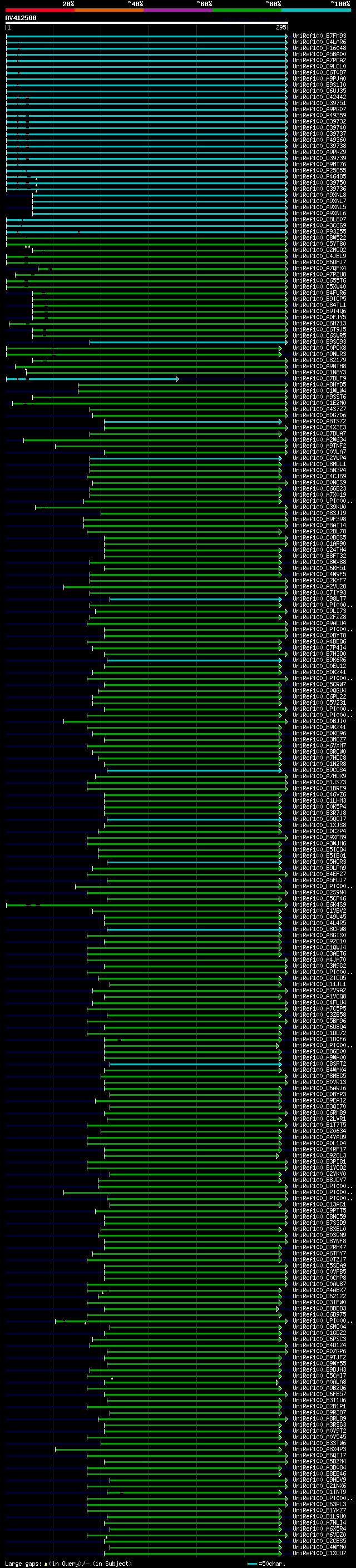Screen dimensions: 356x1568
Task: Click the green ~80% identity legend segment
Action: pyautogui.click(x=247, y=10)
